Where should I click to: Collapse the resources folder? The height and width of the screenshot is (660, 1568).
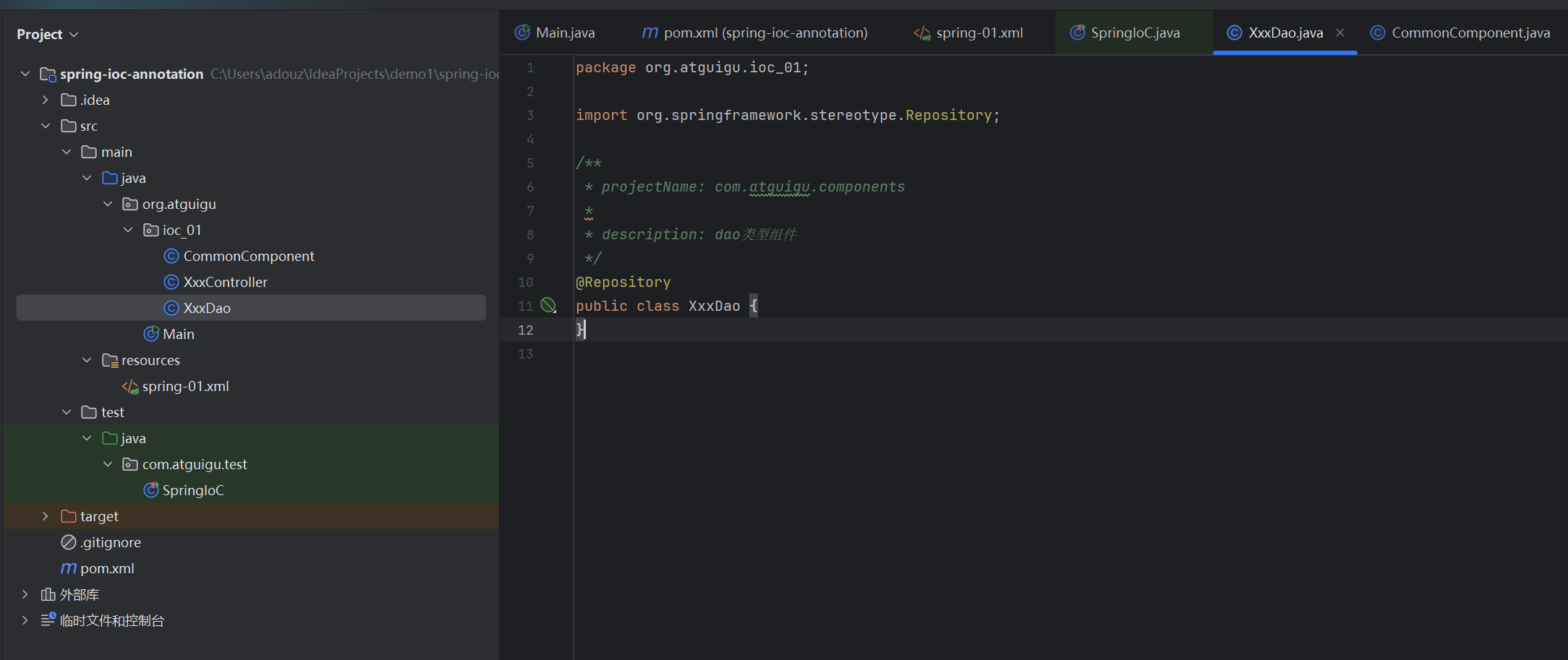pos(87,361)
